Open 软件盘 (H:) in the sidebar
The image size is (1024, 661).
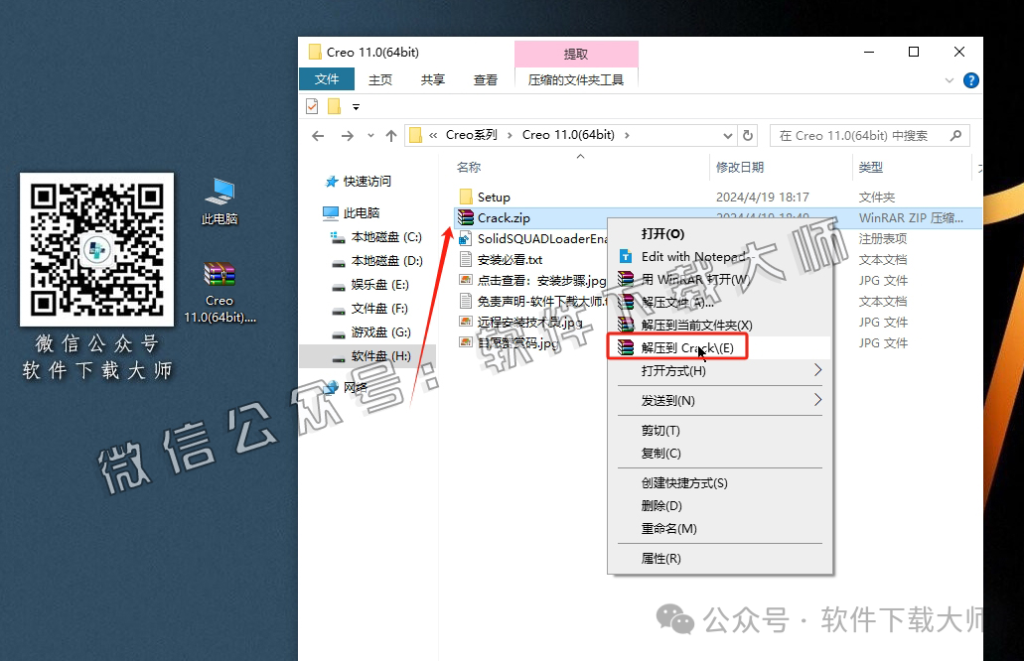(x=368, y=356)
